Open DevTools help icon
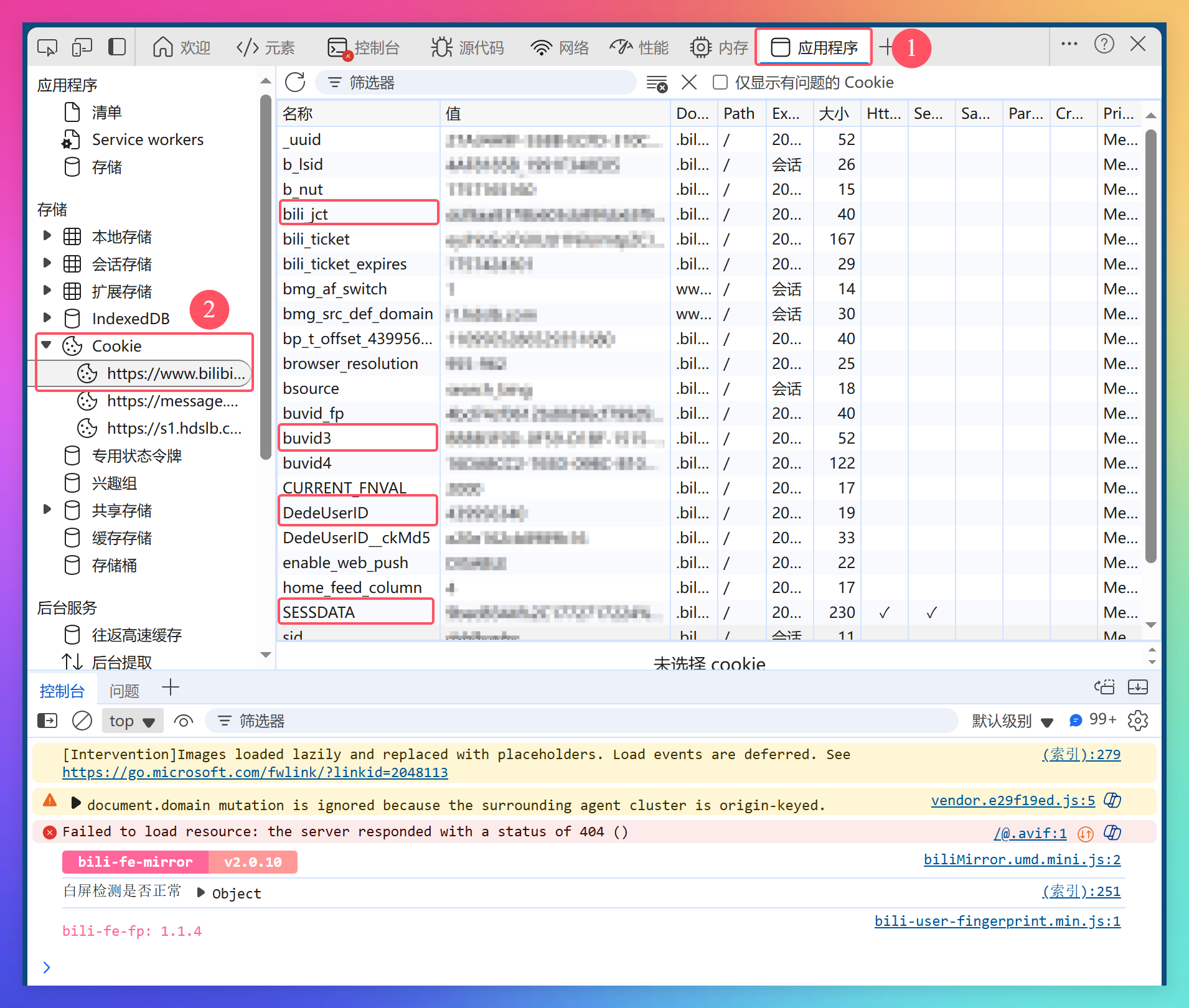Screen dimensions: 1189x1008 click(1104, 44)
